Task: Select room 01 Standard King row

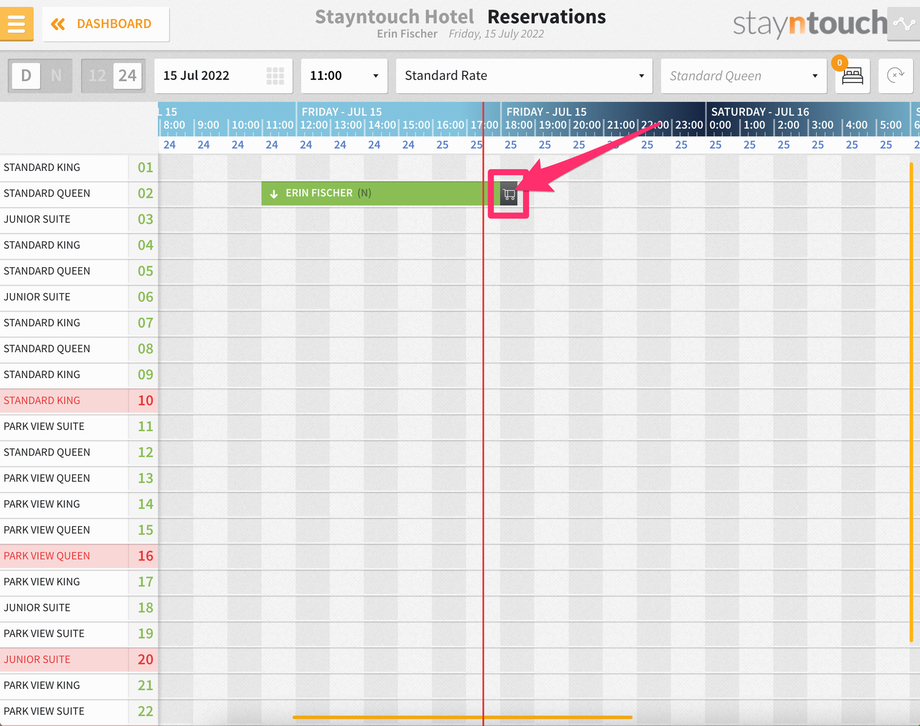Action: pyautogui.click(x=79, y=168)
